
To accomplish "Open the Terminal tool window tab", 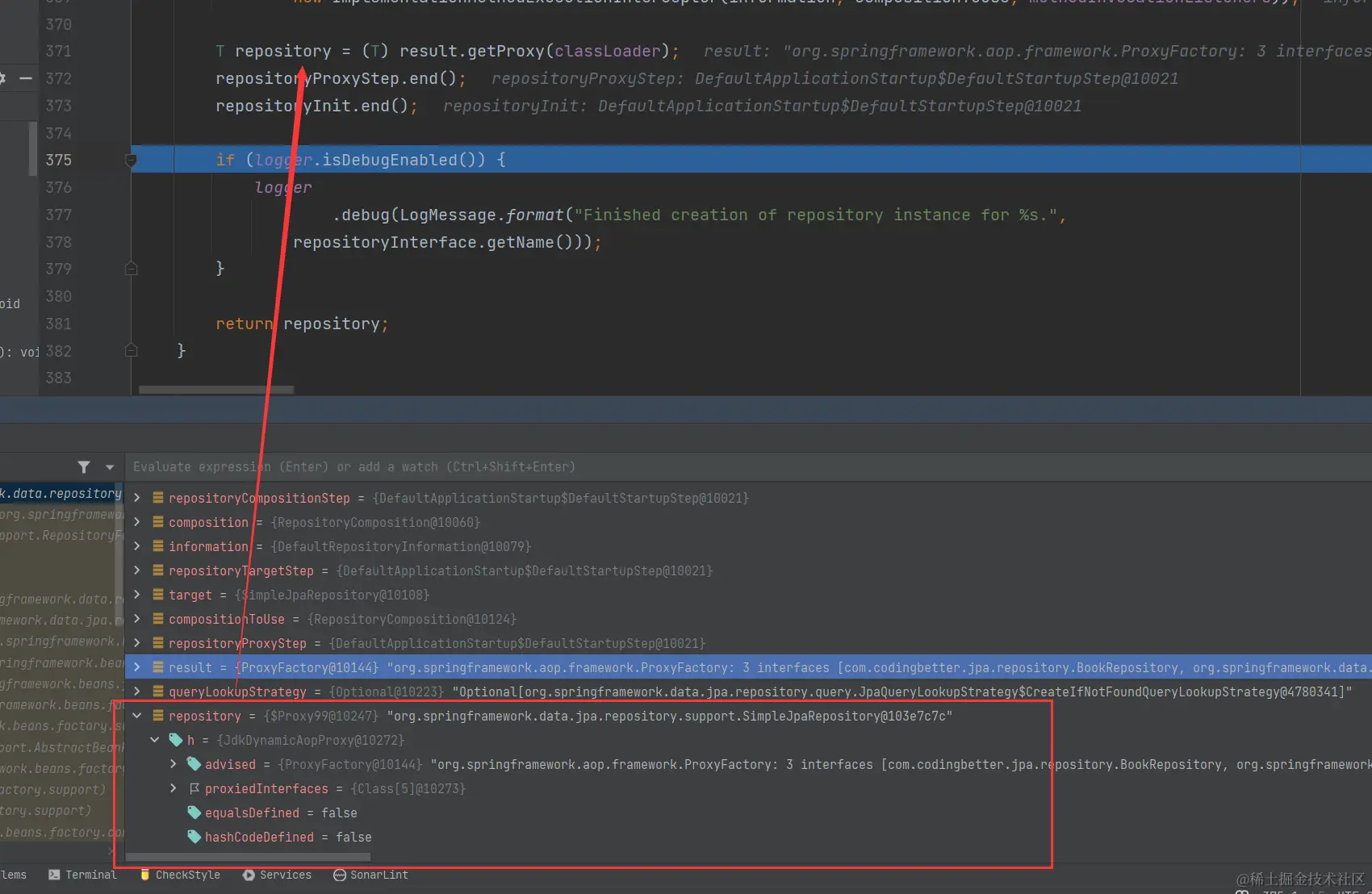I will coord(82,875).
